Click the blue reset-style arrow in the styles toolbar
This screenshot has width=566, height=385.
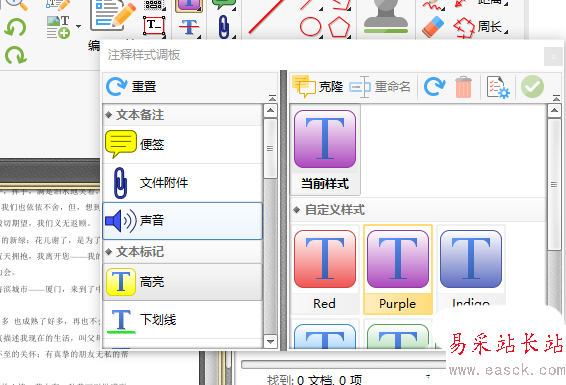(434, 87)
